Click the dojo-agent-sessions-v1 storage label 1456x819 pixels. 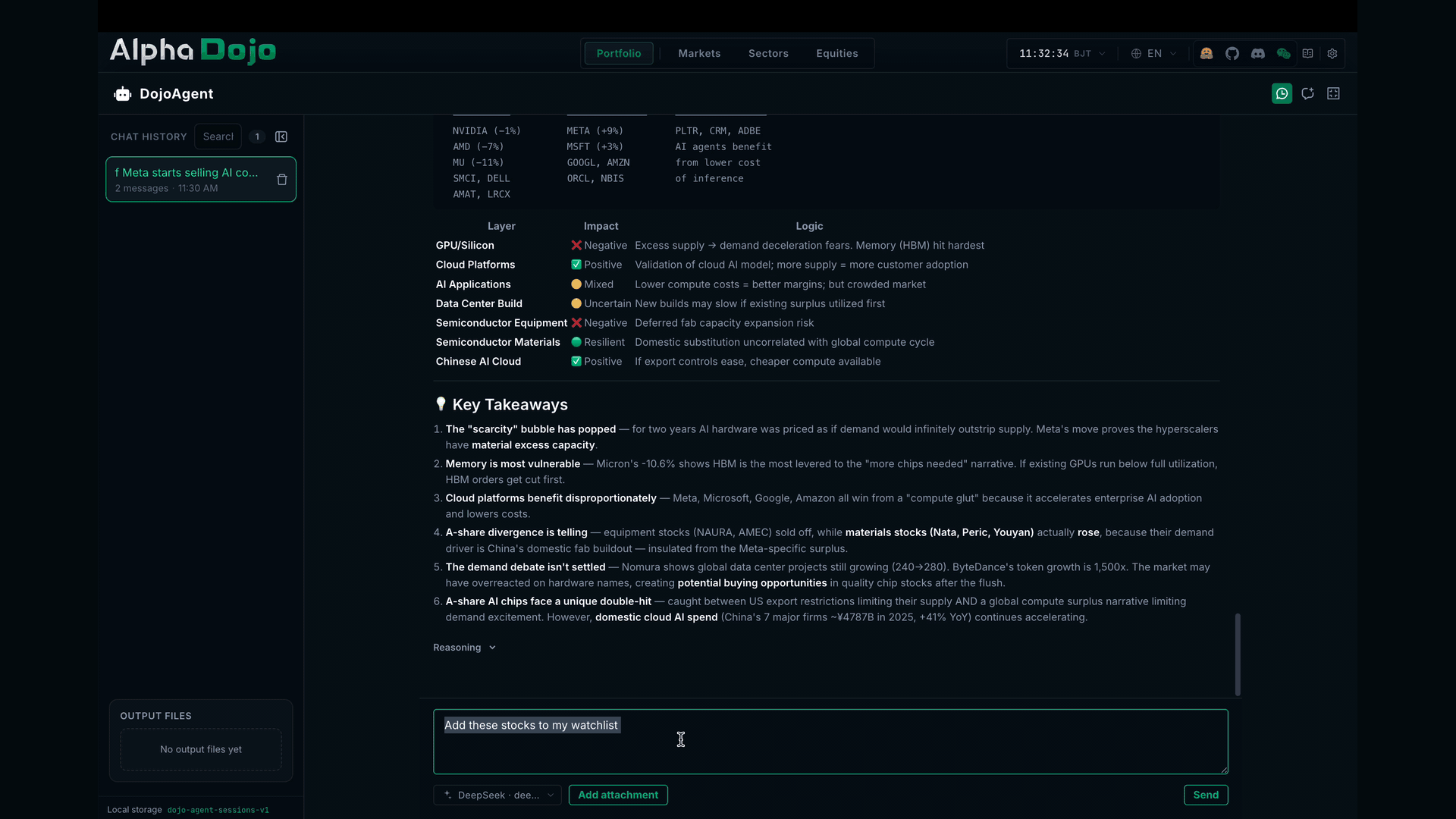(218, 810)
